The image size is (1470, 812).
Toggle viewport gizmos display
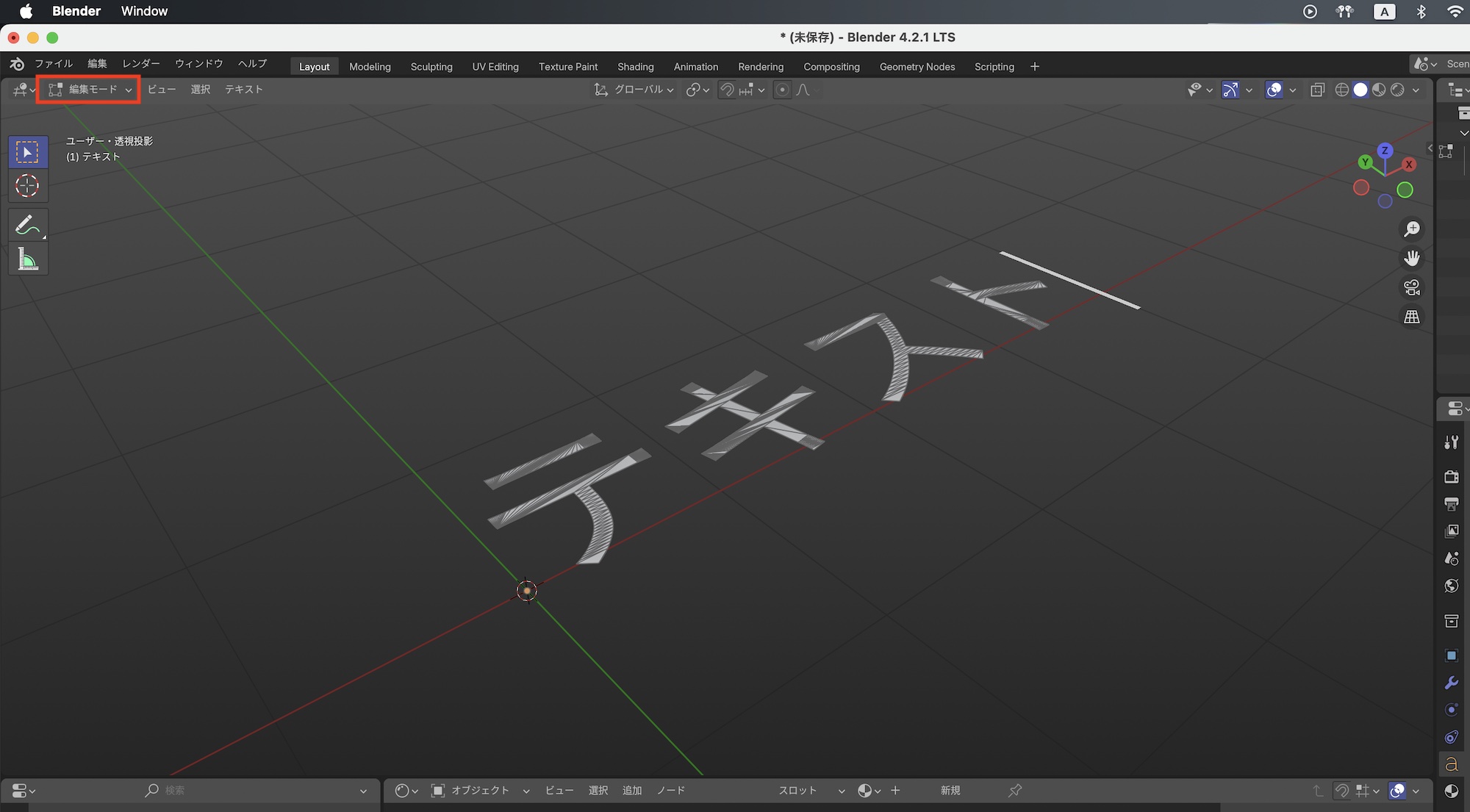coord(1230,90)
